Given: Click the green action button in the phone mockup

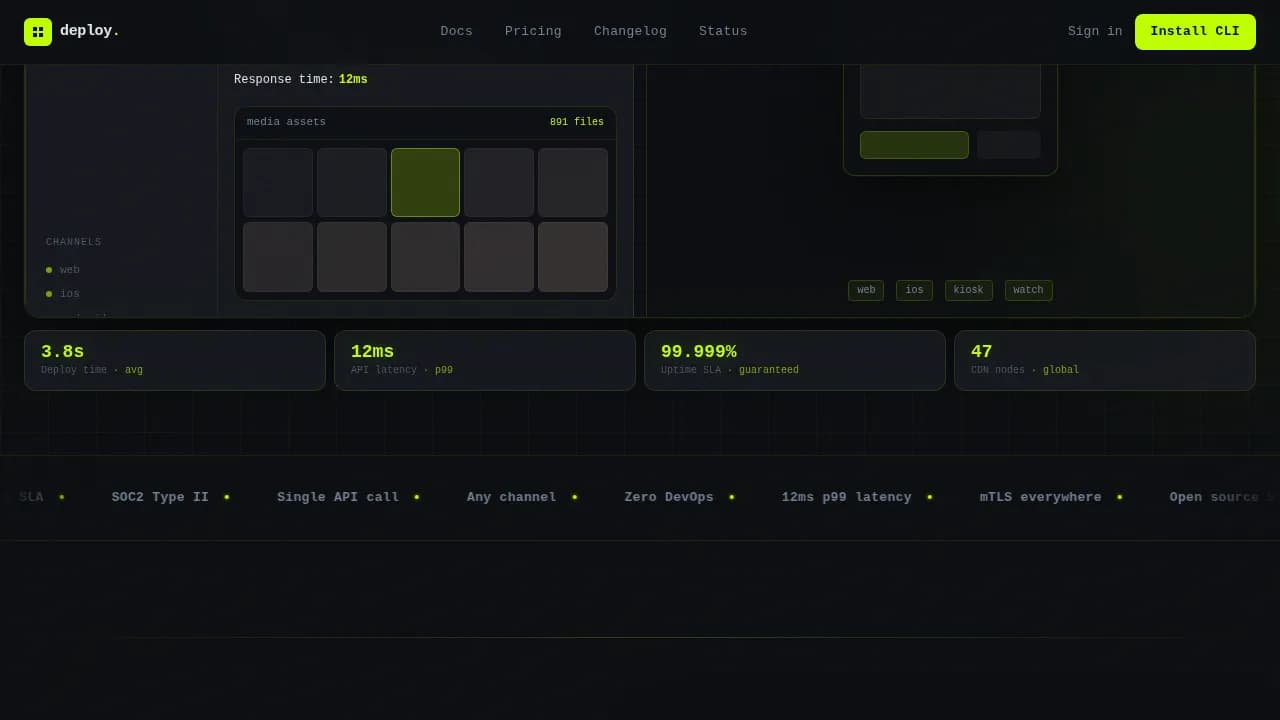Looking at the screenshot, I should (x=913, y=145).
